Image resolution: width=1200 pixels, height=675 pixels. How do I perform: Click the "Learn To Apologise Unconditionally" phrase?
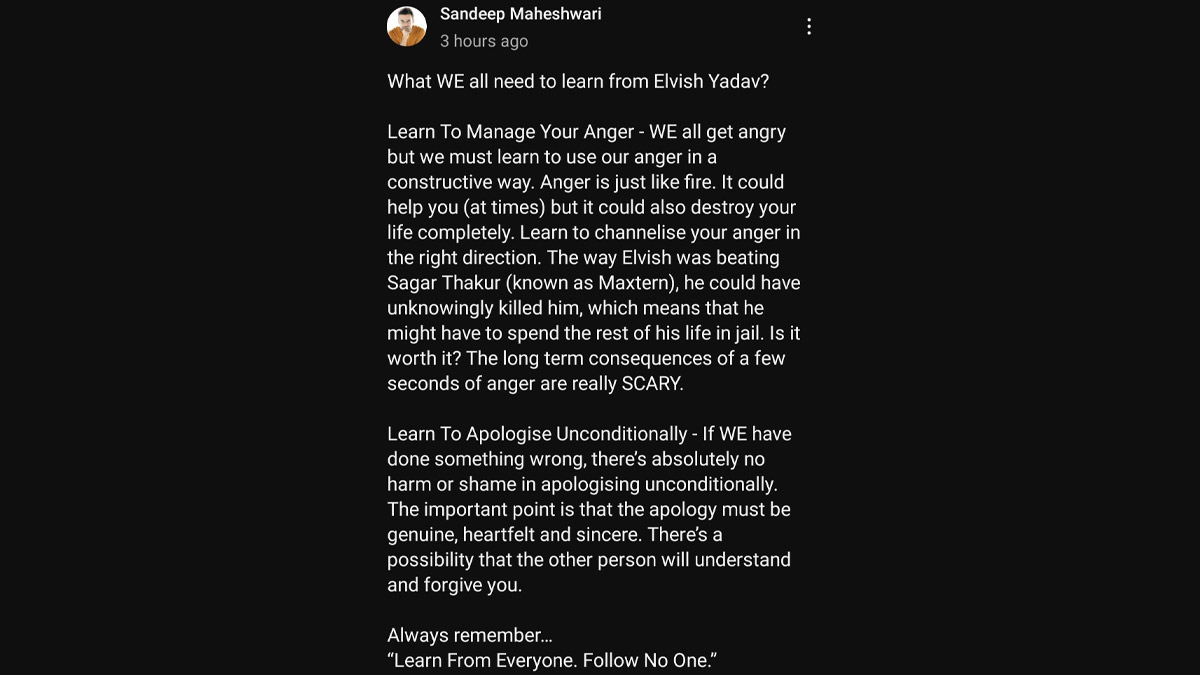click(537, 434)
